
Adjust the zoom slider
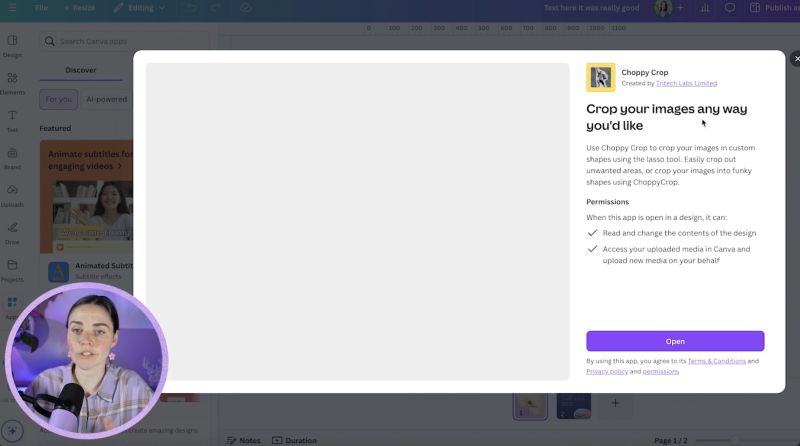[735, 440]
